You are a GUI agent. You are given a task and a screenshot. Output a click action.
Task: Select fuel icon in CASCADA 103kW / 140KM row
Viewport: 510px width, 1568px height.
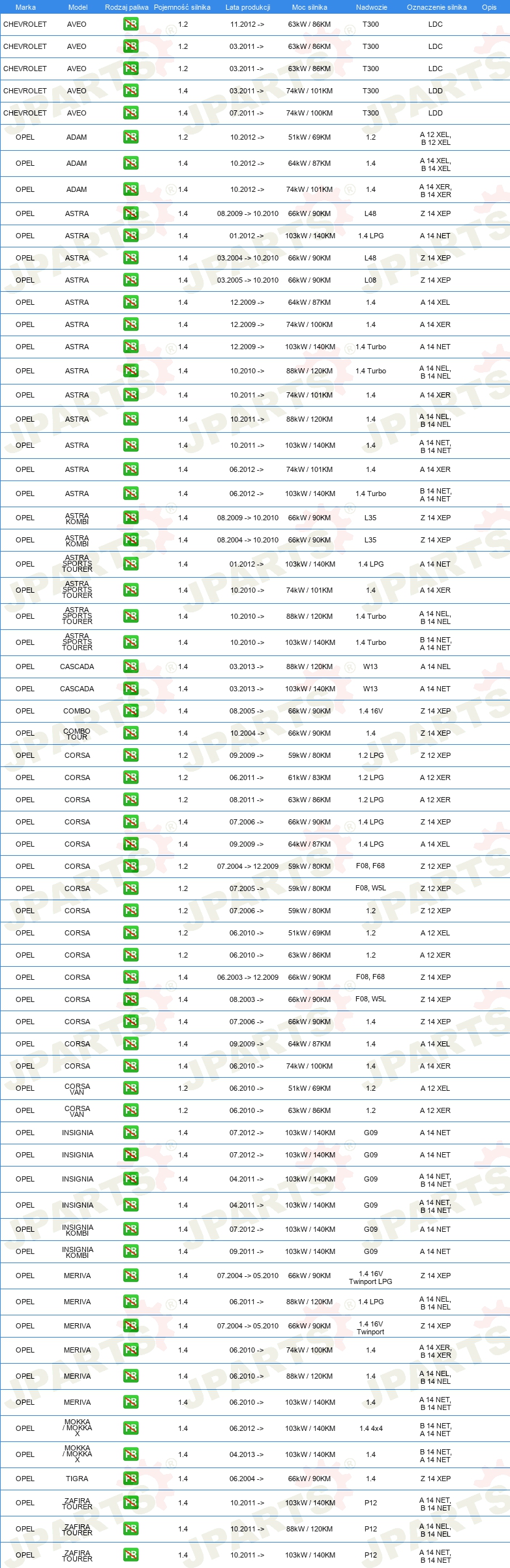coord(130,689)
